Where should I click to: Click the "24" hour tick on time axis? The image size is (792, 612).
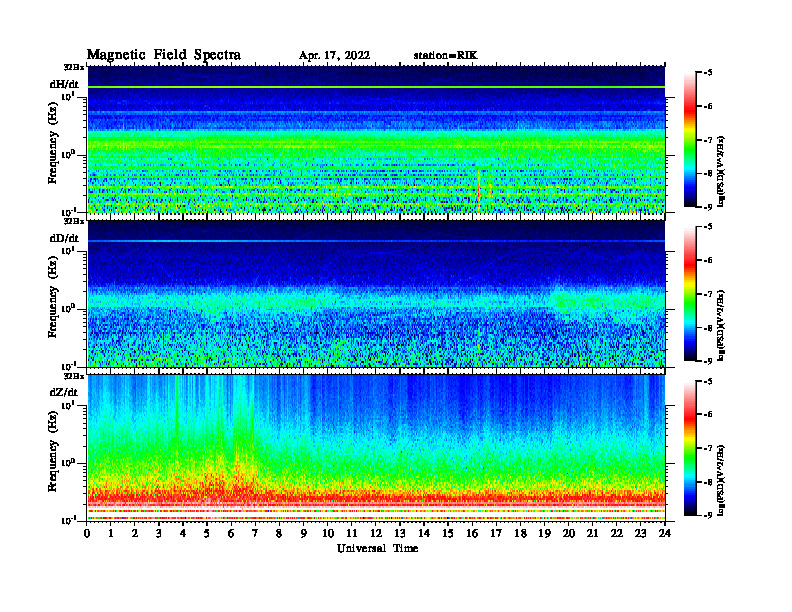pyautogui.click(x=665, y=533)
